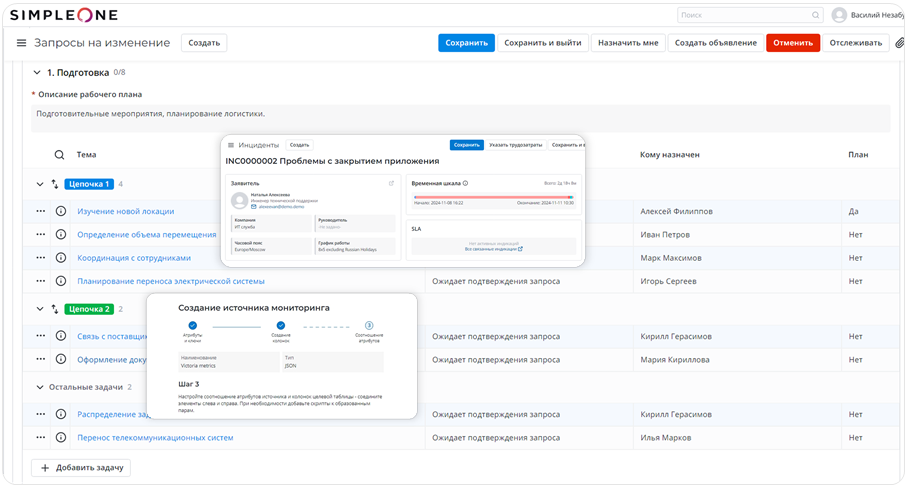Image resolution: width=908 pixels, height=486 pixels.
Task: Click assignee Илья Марков cell
Action: (665, 437)
